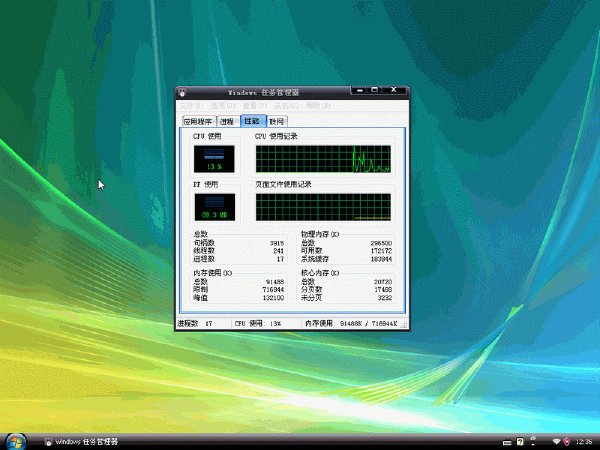Image resolution: width=600 pixels, height=450 pixels.
Task: Click the CPU usage gauge showing 13%
Action: coord(214,159)
